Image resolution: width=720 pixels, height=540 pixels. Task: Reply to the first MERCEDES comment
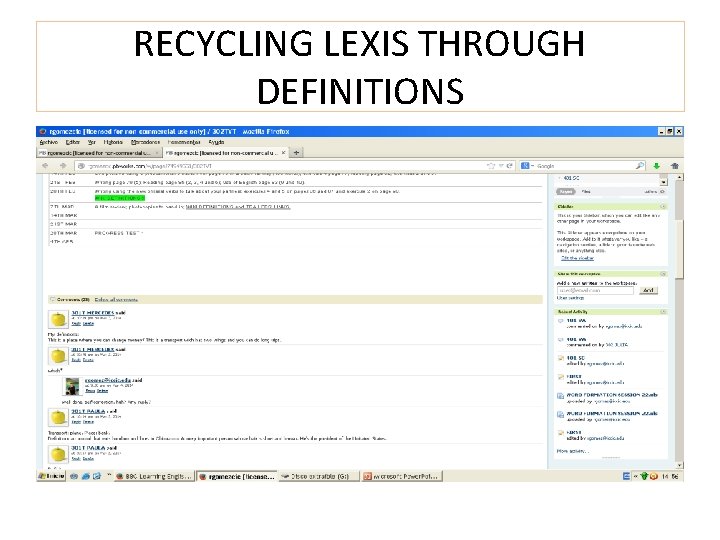pos(76,324)
